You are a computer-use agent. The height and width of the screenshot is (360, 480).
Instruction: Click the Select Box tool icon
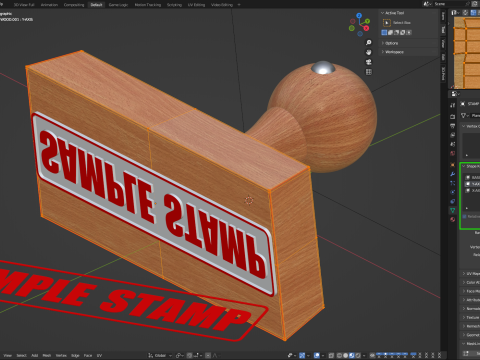[387, 23]
